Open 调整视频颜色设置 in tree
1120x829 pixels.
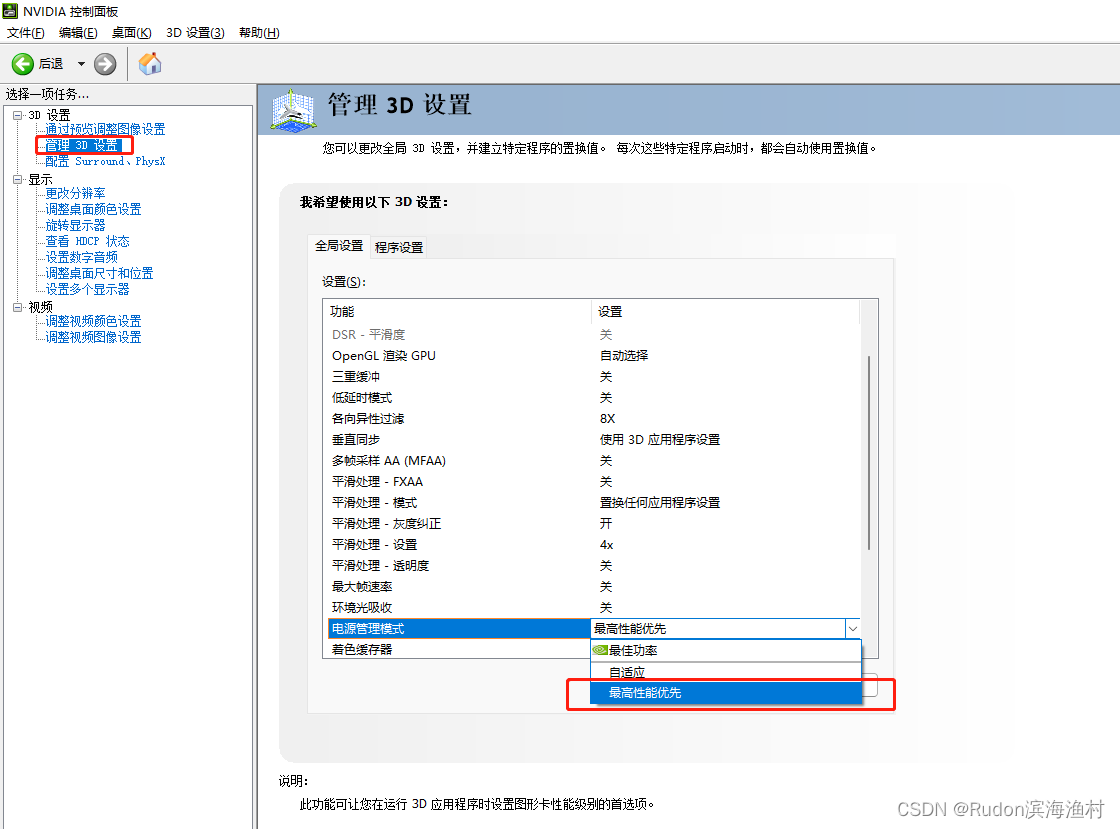pyautogui.click(x=93, y=321)
